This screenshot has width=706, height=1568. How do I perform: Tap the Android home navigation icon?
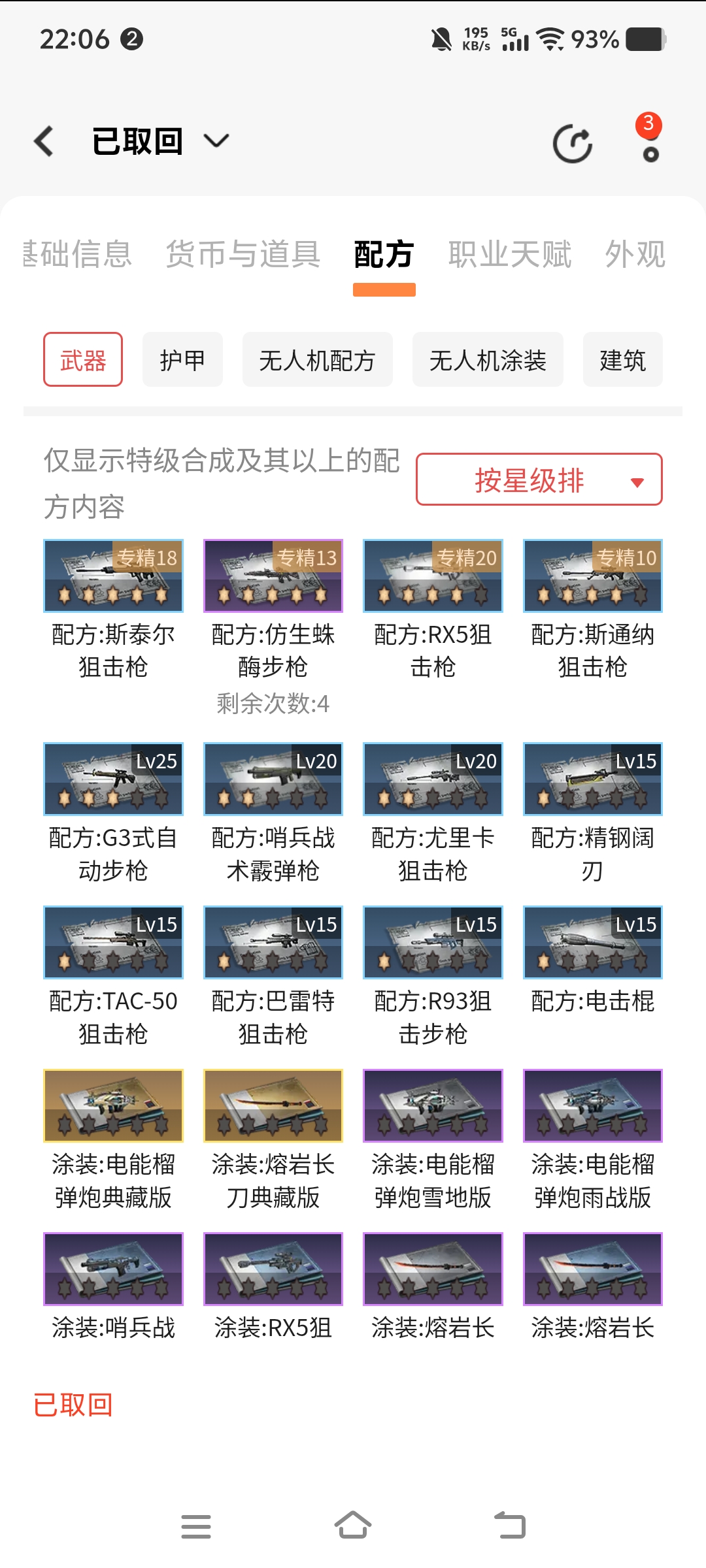353,1526
